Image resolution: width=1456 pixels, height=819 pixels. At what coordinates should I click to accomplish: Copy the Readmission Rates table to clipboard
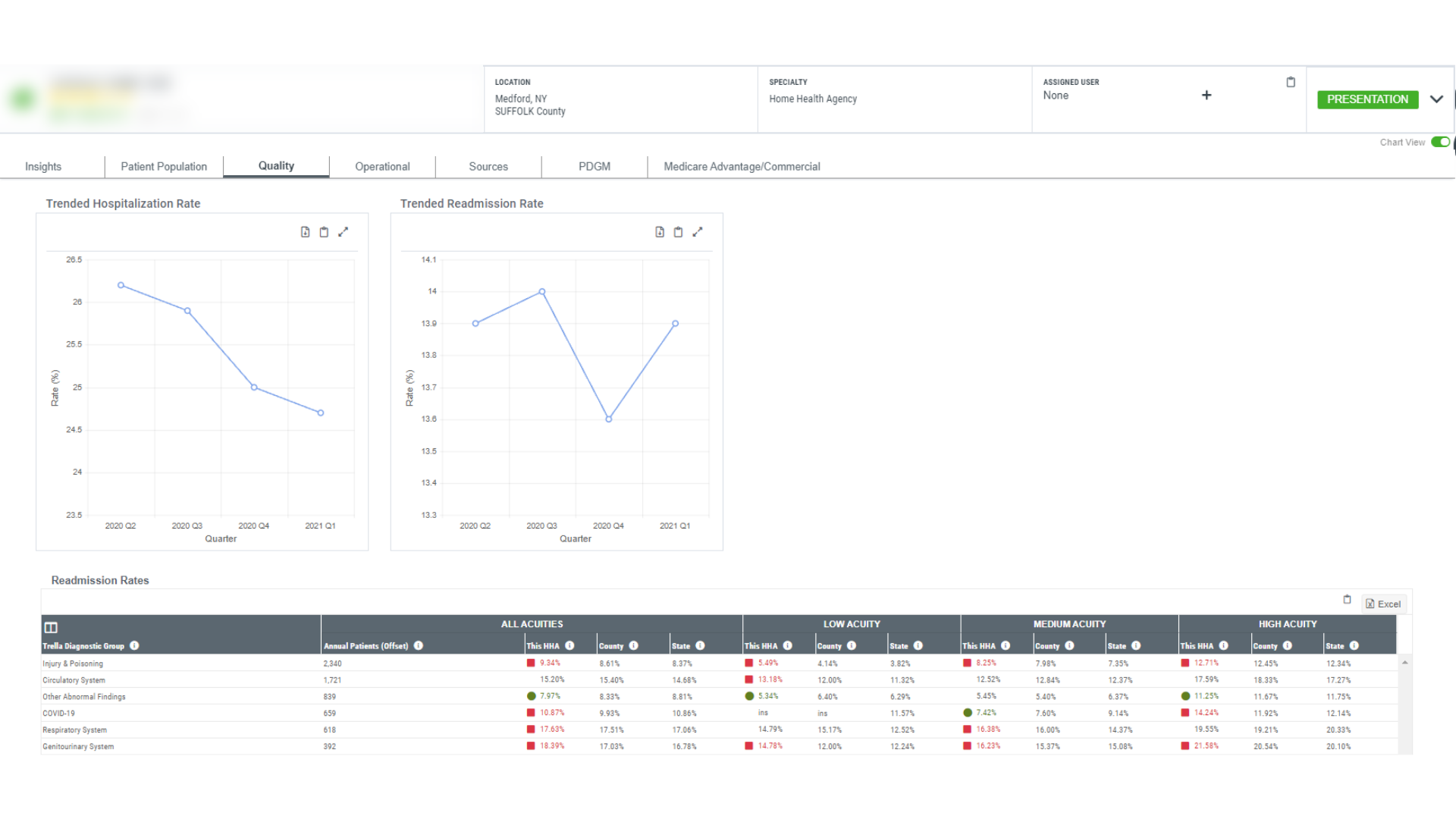1348,599
